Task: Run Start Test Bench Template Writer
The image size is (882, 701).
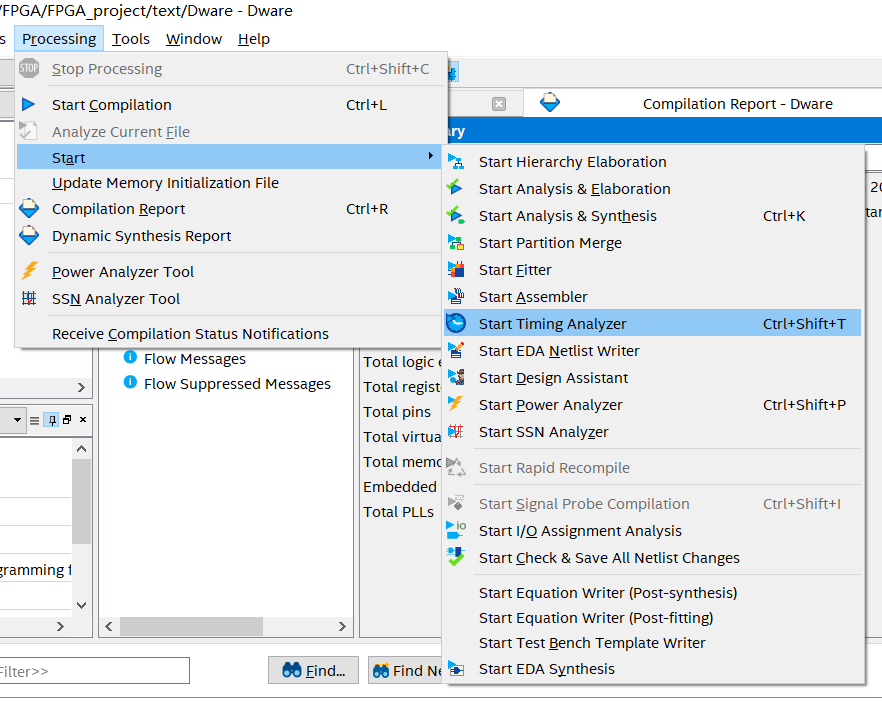Action: pos(652,642)
